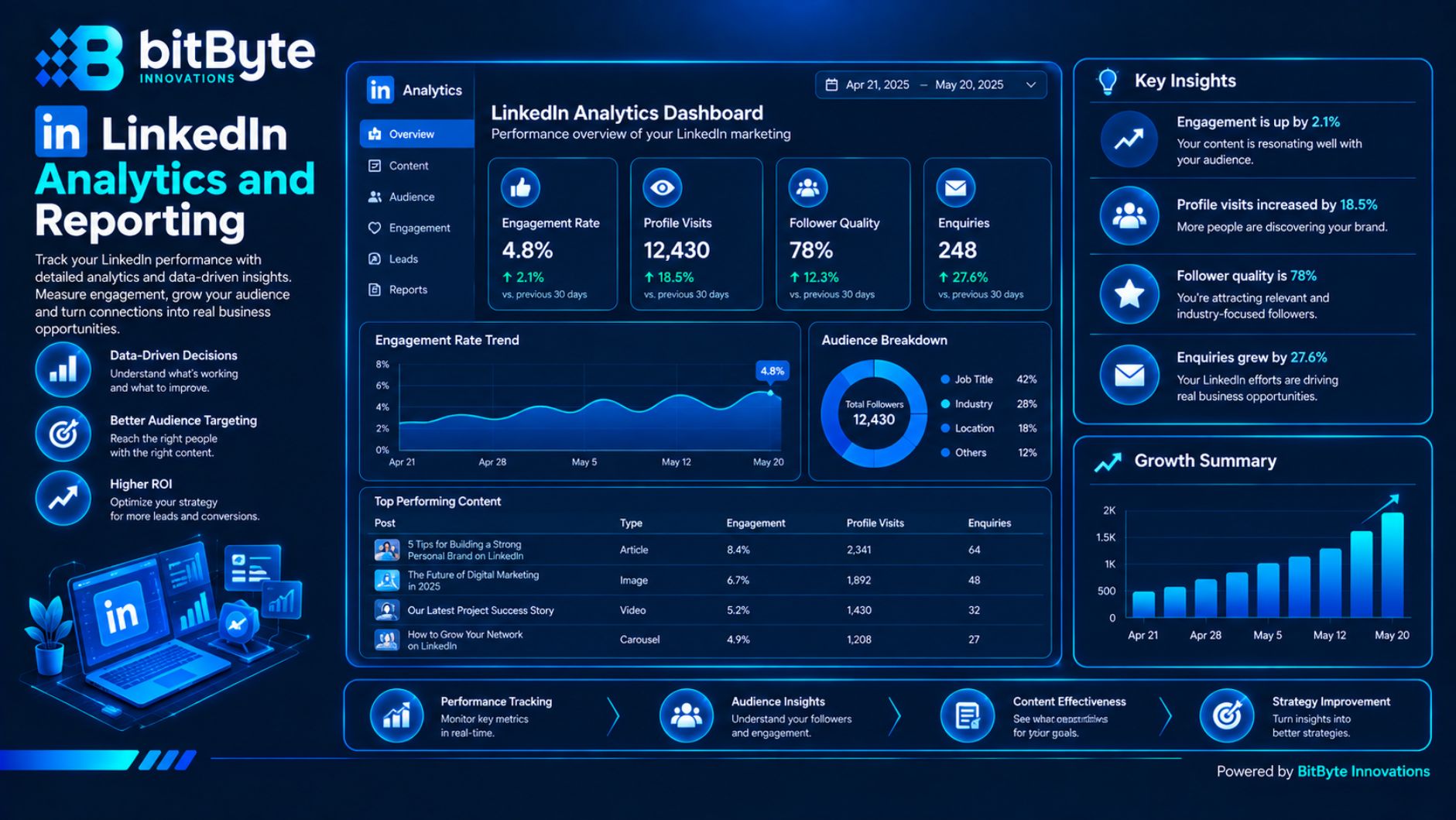This screenshot has height=820, width=1456.
Task: Click the Content Effectiveness document icon
Action: [967, 715]
